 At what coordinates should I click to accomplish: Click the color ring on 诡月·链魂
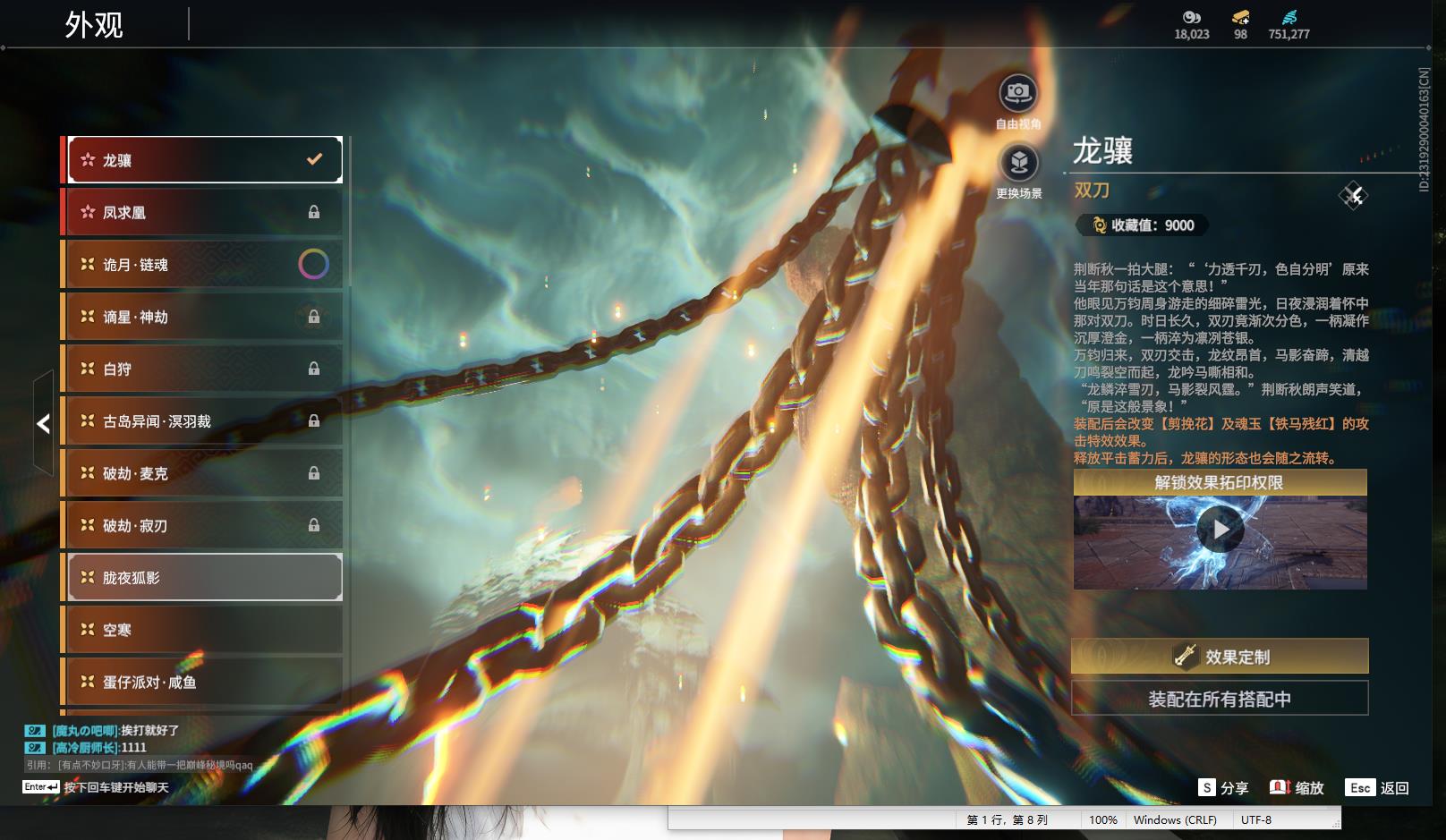coord(313,264)
